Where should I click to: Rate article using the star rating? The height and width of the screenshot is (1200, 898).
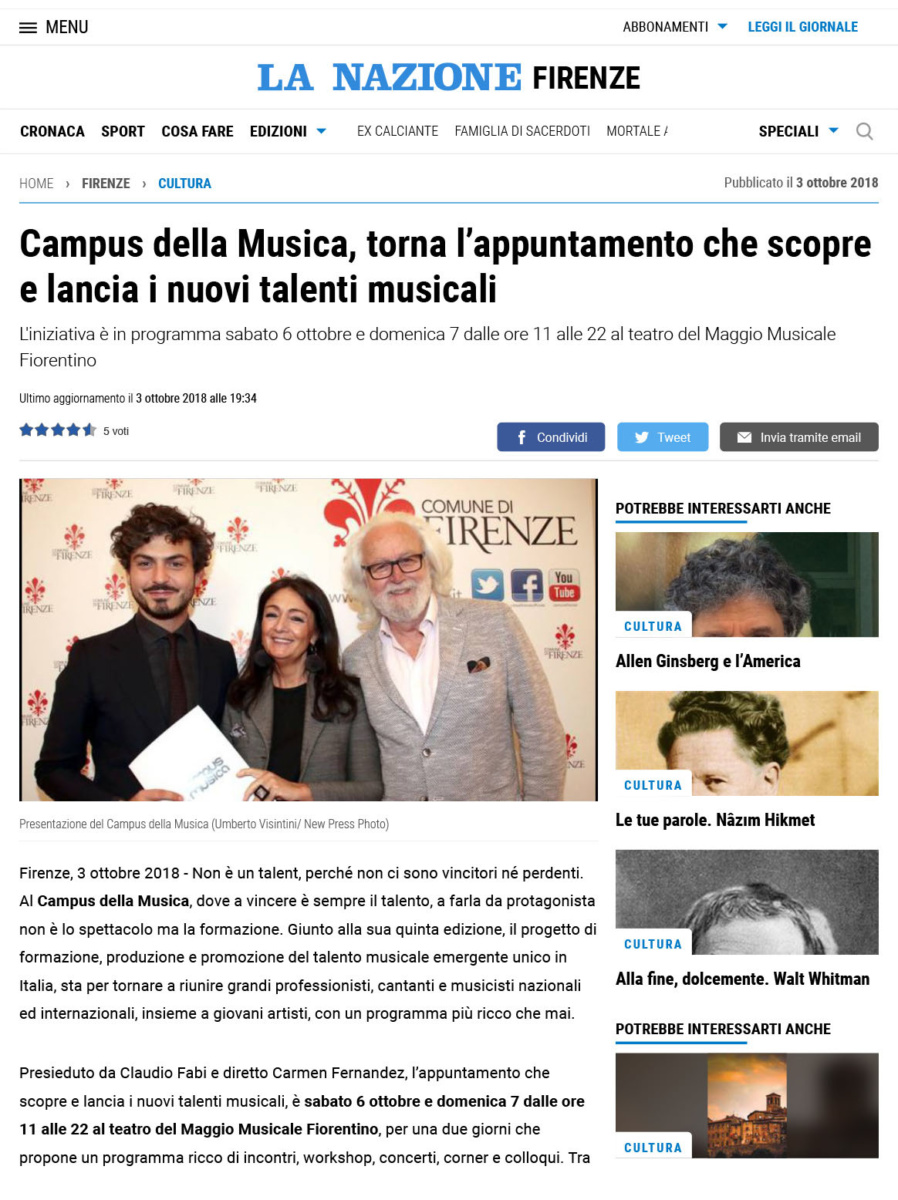(58, 430)
